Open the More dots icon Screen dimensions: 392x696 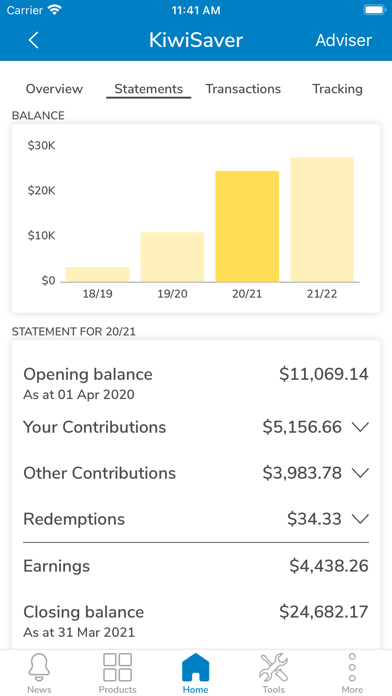pyautogui.click(x=352, y=667)
